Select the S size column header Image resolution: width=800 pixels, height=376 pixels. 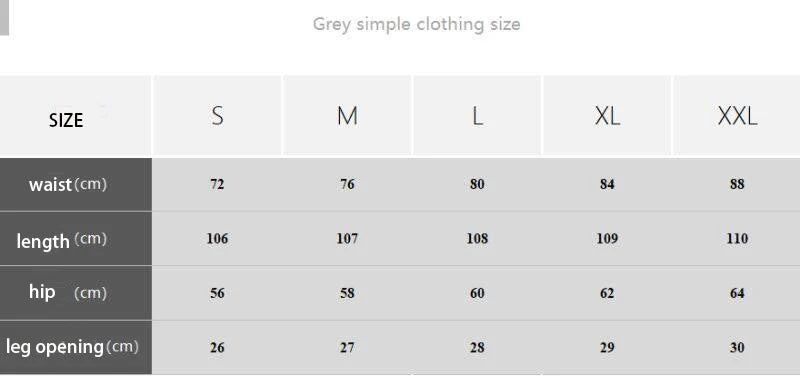pos(217,115)
